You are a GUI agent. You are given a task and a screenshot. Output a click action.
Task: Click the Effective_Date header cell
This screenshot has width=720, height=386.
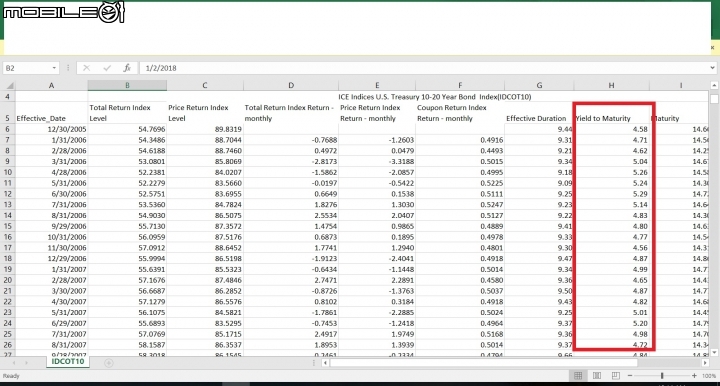pos(51,113)
